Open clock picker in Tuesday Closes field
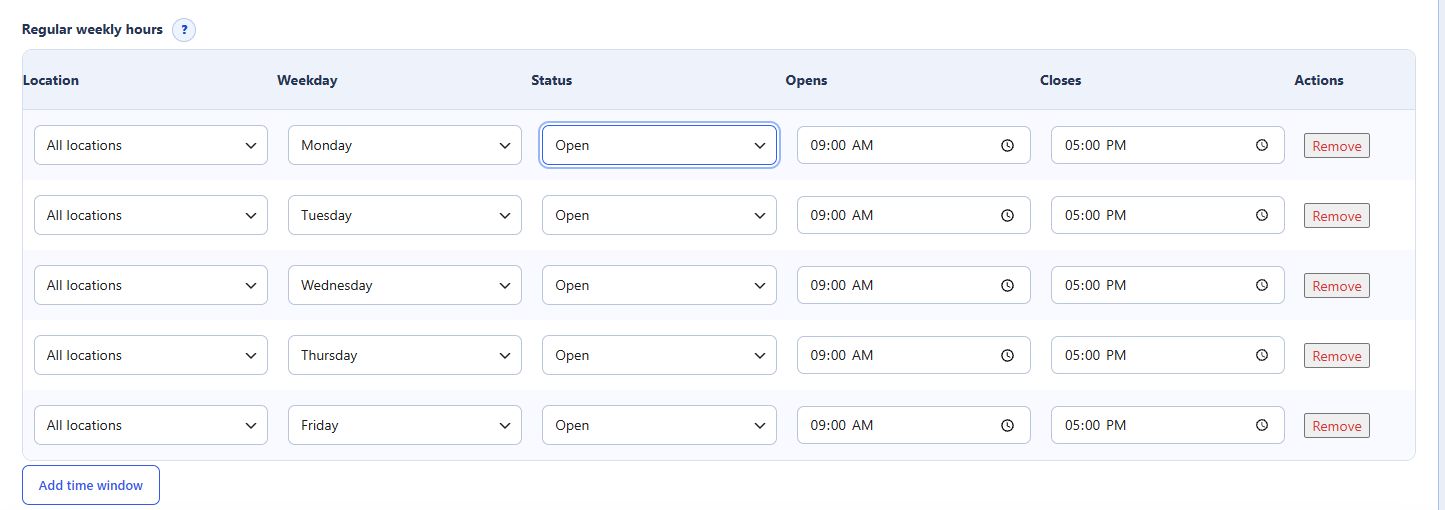Viewport: 1445px width, 510px height. [1262, 215]
